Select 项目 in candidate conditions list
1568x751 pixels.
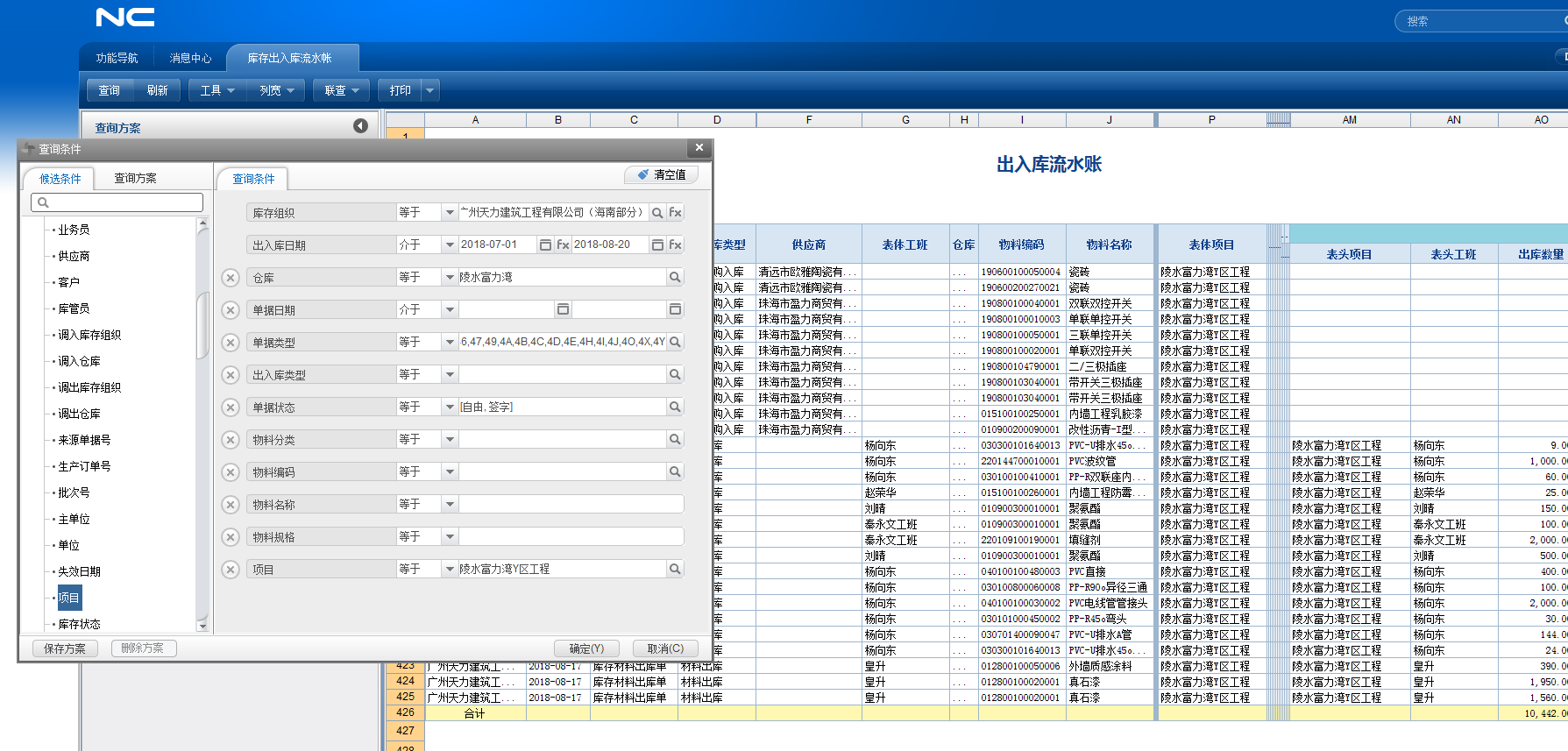(69, 598)
